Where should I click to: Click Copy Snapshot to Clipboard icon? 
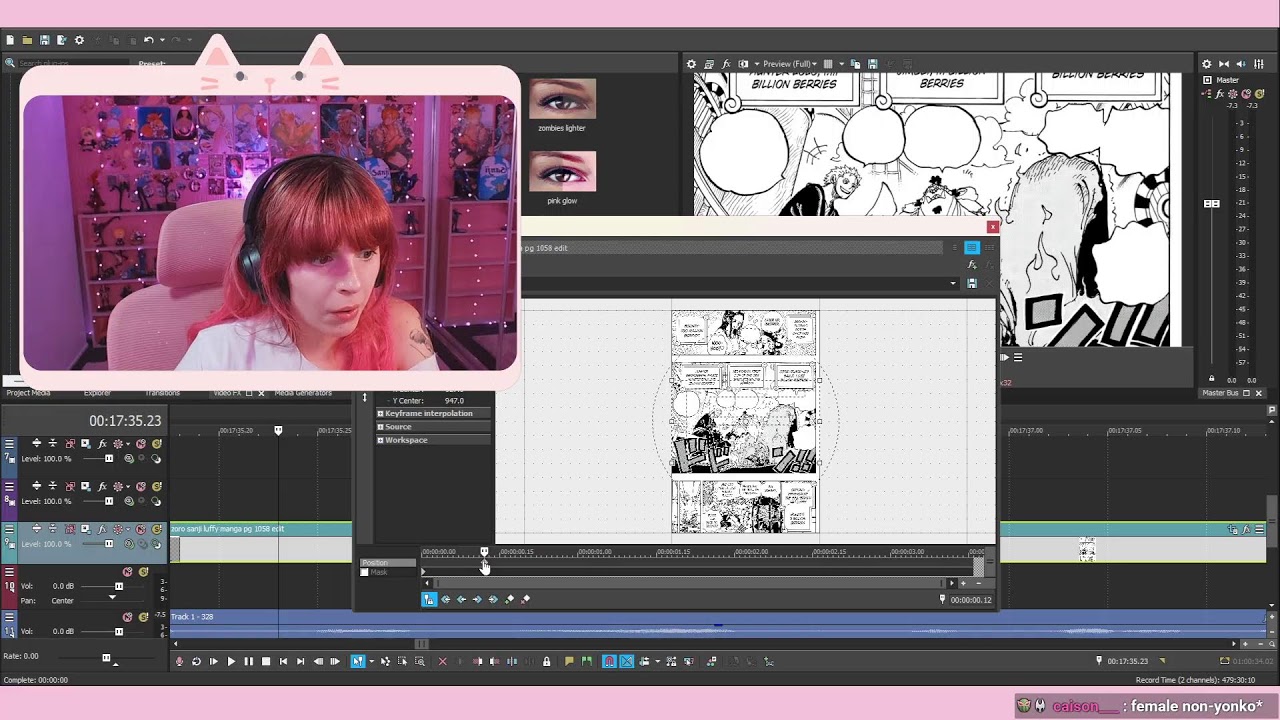coord(857,64)
